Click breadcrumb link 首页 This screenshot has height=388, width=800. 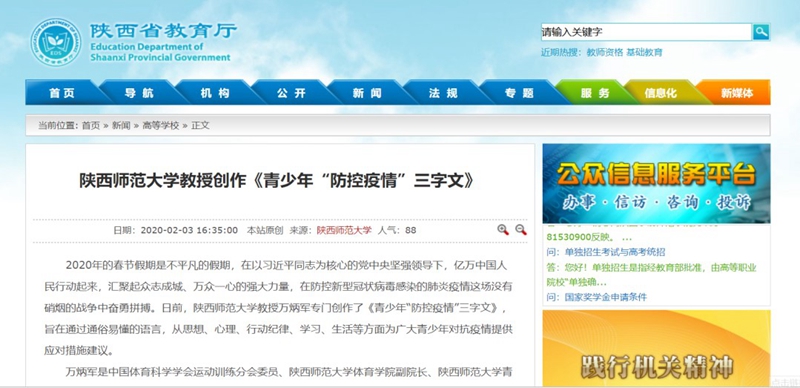click(x=91, y=126)
